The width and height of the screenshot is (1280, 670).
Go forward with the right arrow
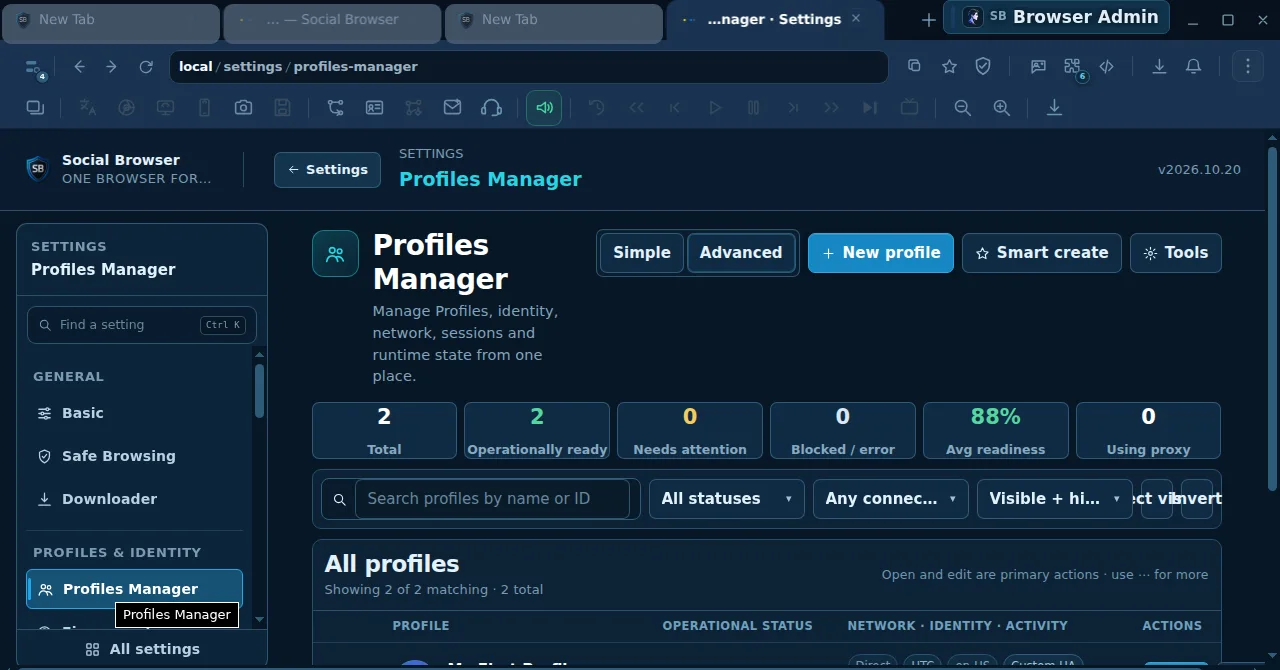point(111,67)
